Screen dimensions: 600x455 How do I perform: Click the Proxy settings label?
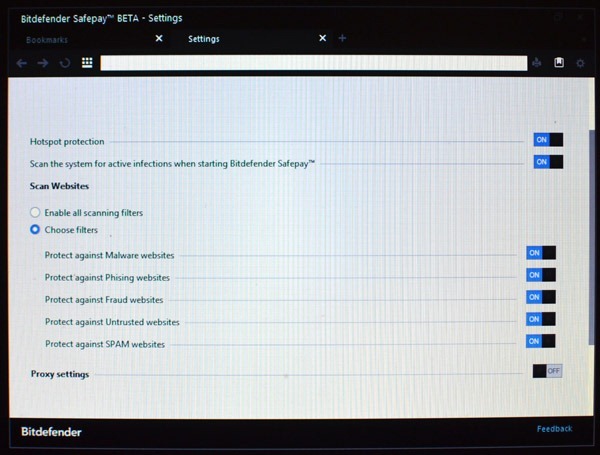[x=60, y=374]
